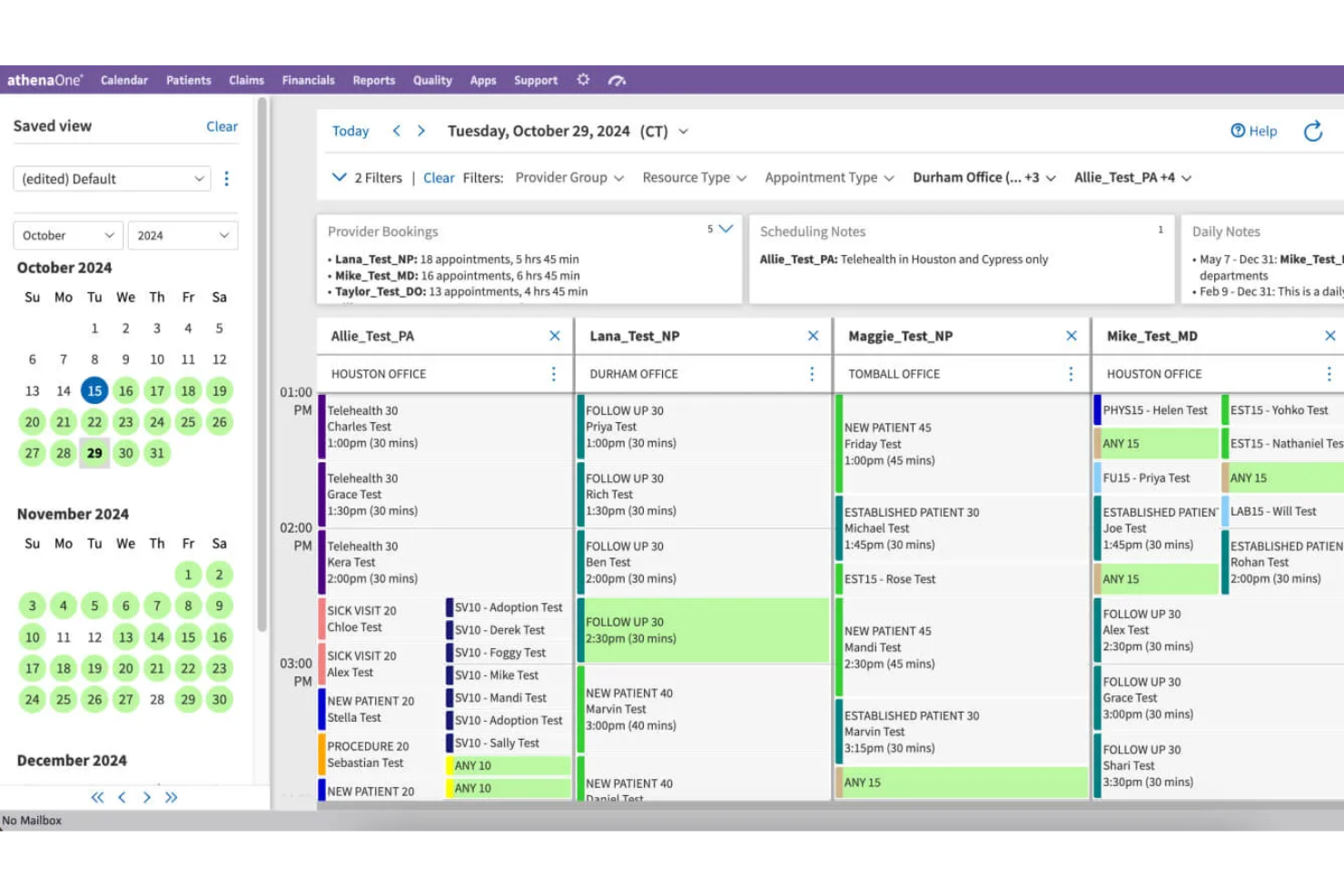Open the October month selector dropdown
The height and width of the screenshot is (896, 1344).
[x=67, y=235]
